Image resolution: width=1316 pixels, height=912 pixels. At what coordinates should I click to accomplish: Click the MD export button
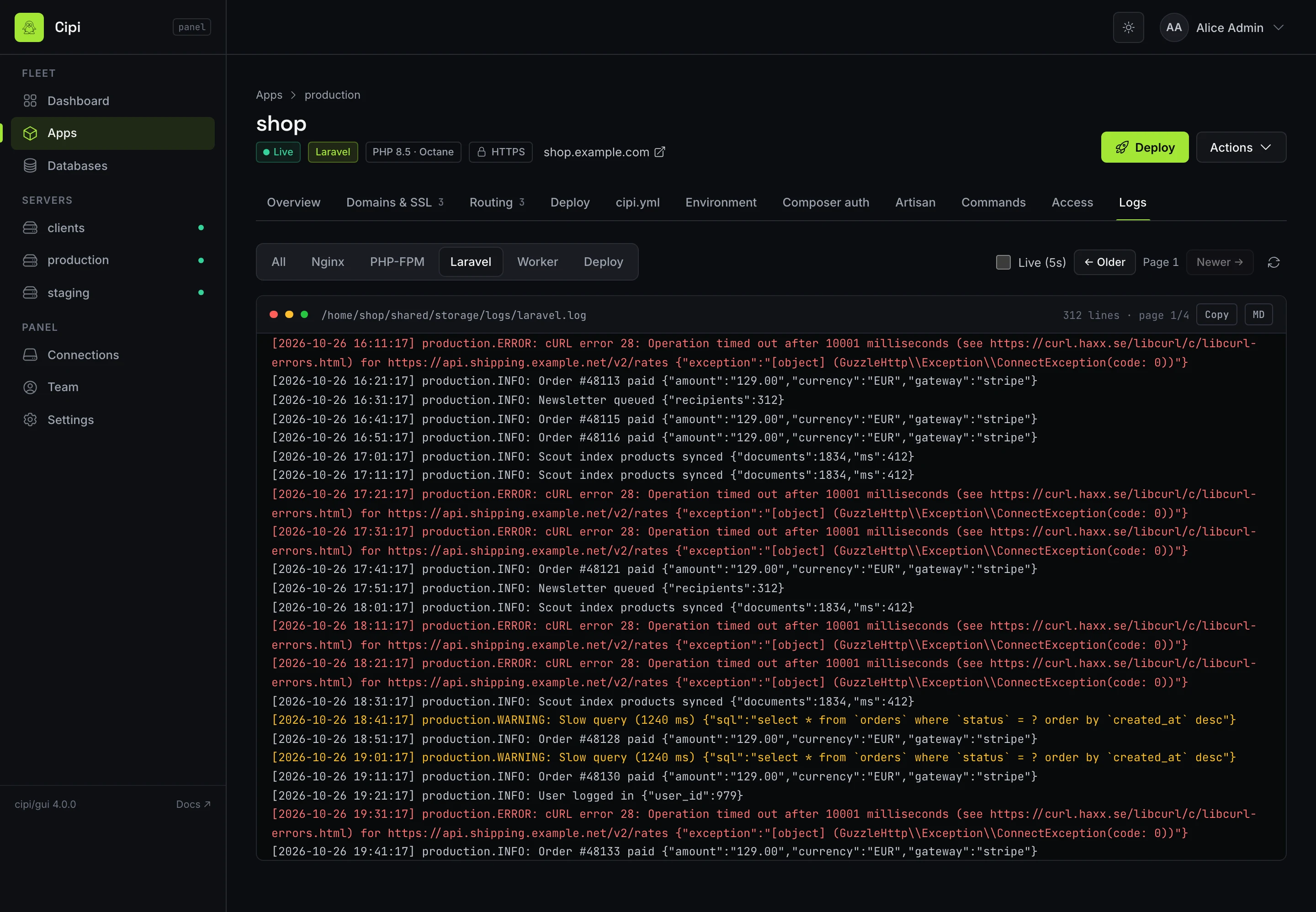point(1258,315)
